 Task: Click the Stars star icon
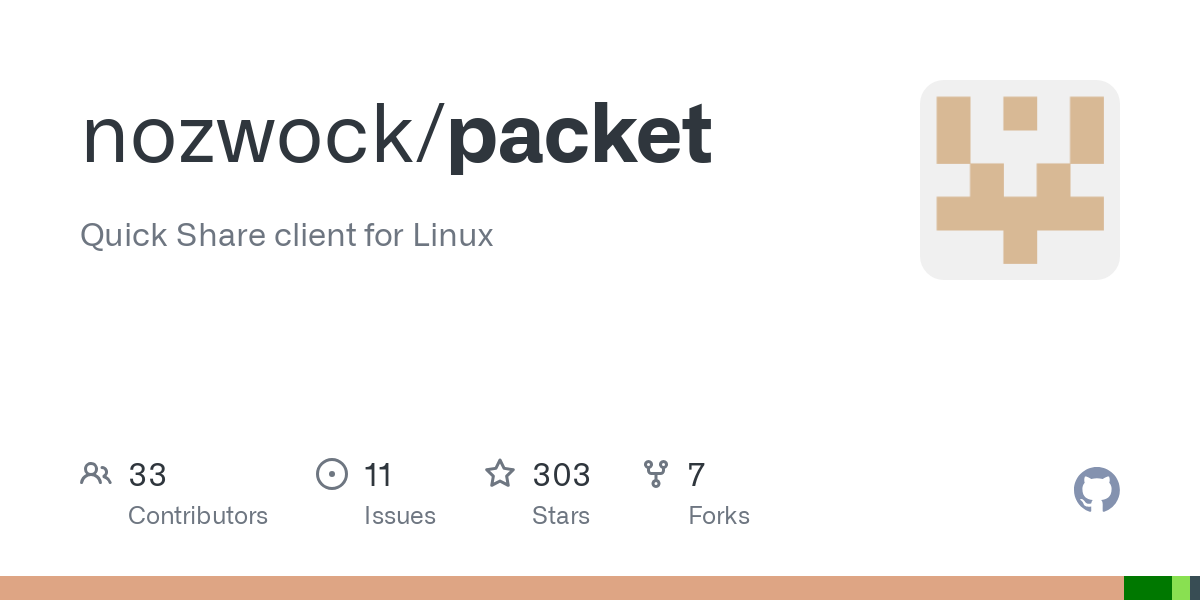(x=500, y=474)
